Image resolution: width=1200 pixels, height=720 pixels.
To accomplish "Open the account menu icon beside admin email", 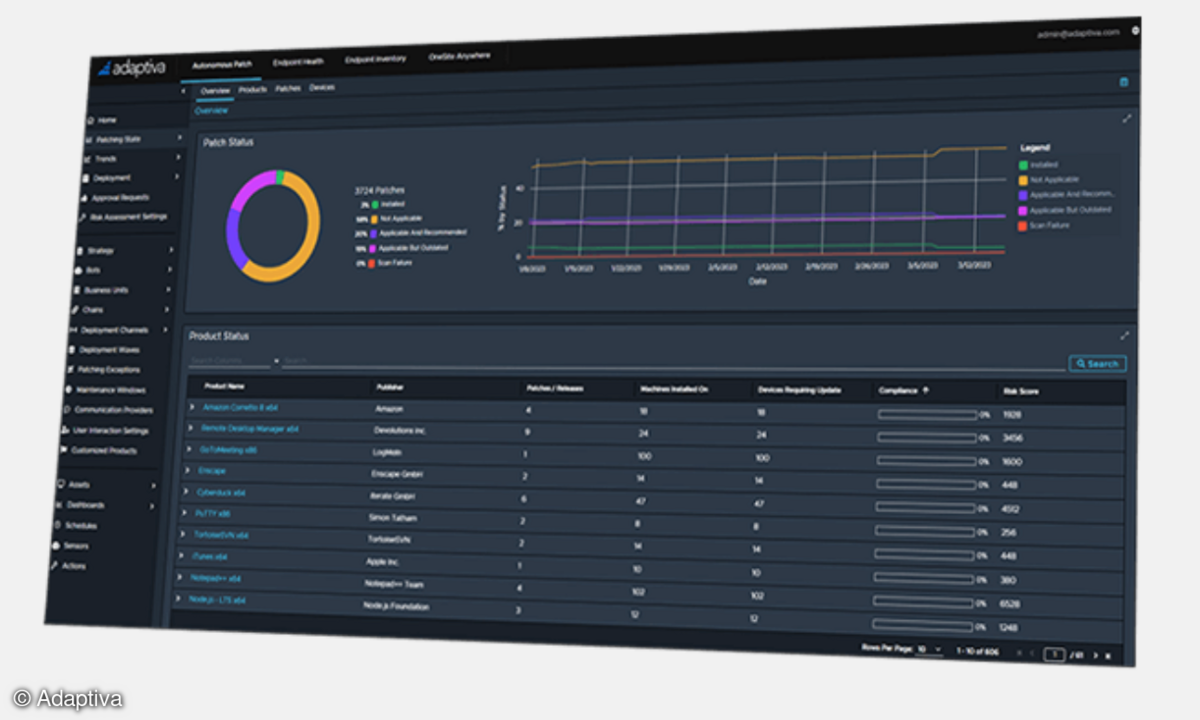I will click(x=1136, y=31).
